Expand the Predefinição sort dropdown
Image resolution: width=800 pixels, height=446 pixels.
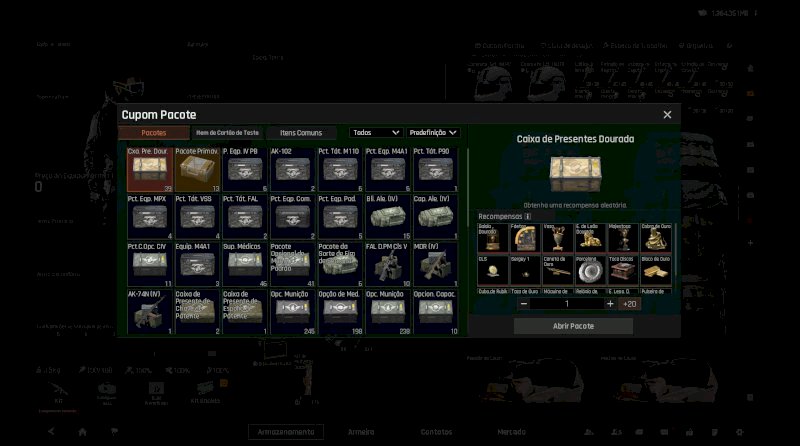434,132
